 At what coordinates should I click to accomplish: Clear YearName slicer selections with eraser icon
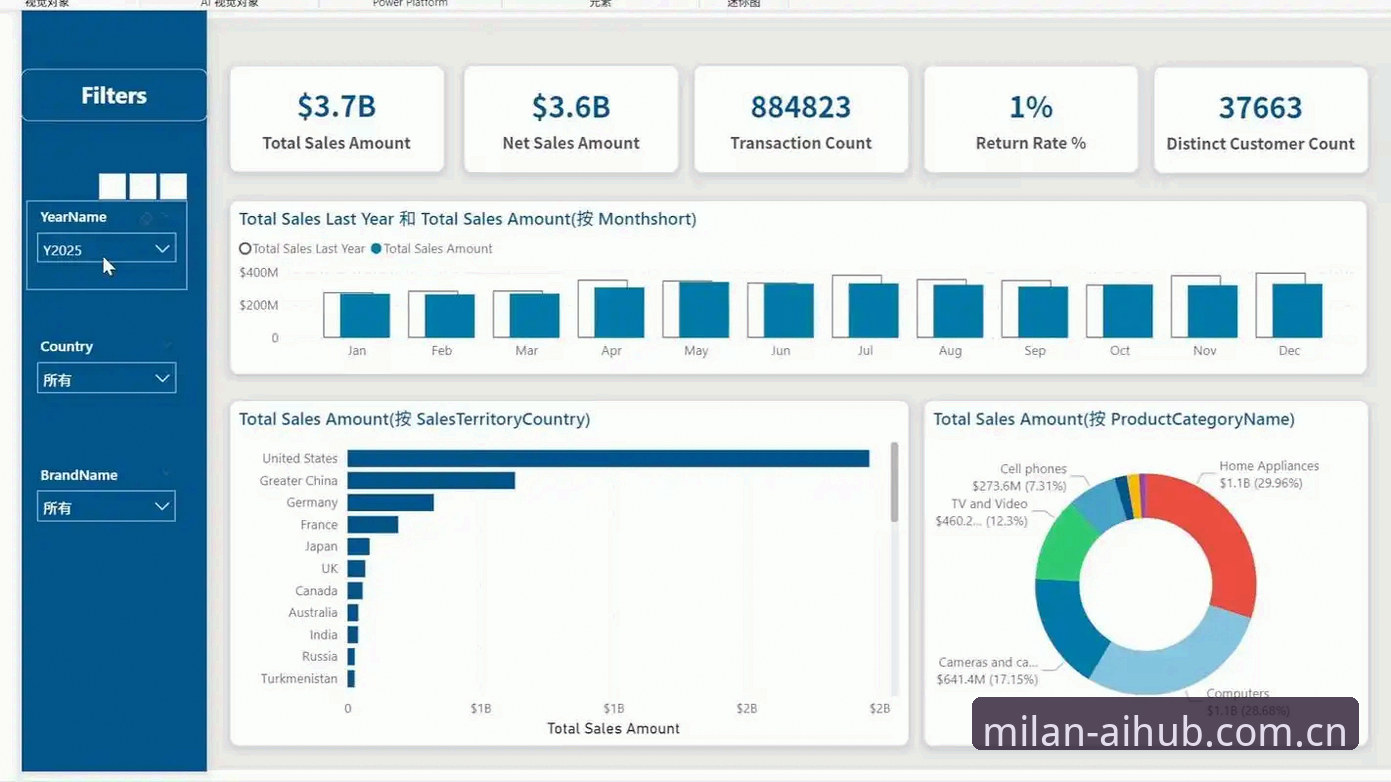(146, 217)
